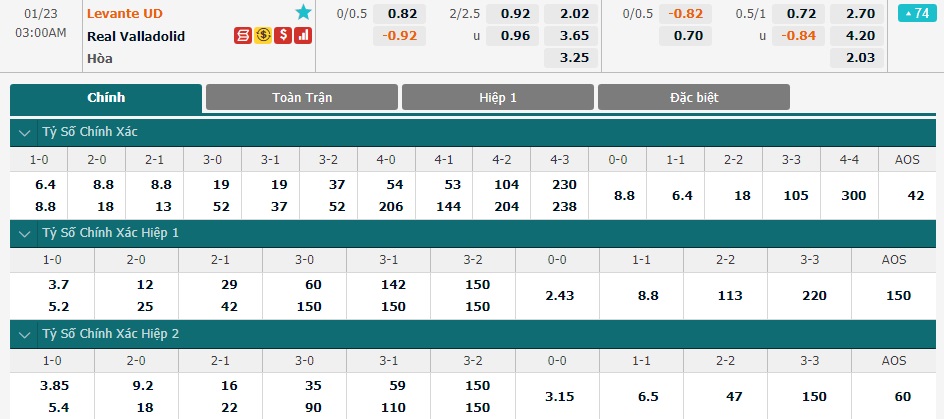Click the yellow cash-out dollar icon
Screen dimensions: 944x419
coord(263,36)
